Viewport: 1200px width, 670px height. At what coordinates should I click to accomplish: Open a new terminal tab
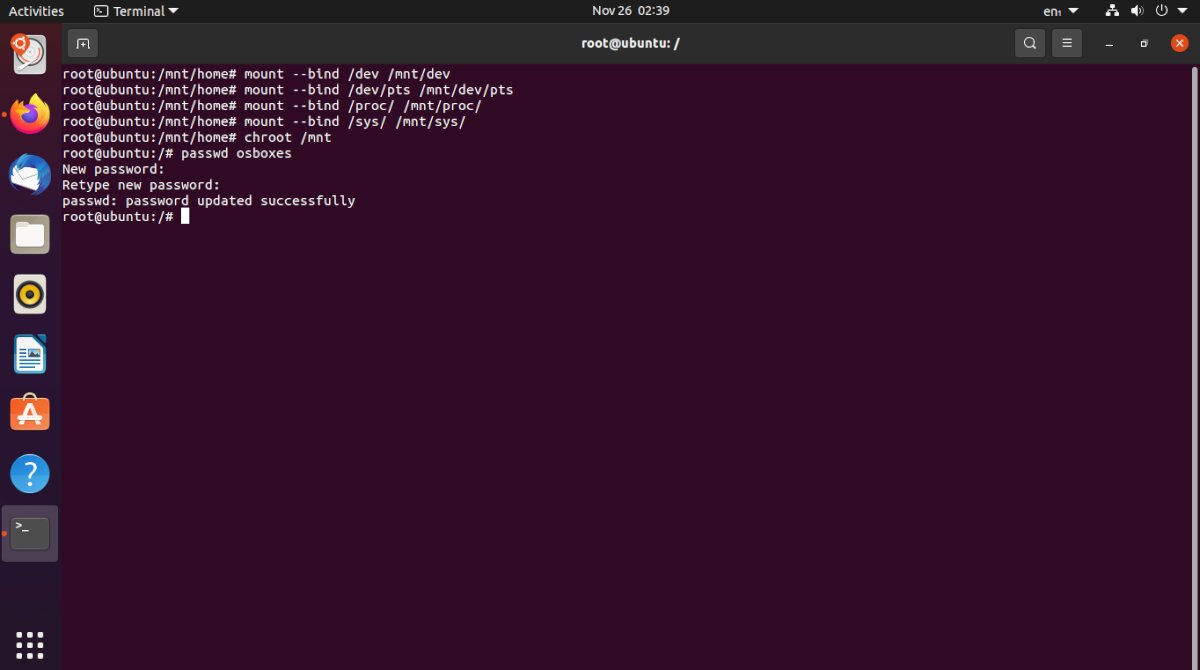(82, 43)
